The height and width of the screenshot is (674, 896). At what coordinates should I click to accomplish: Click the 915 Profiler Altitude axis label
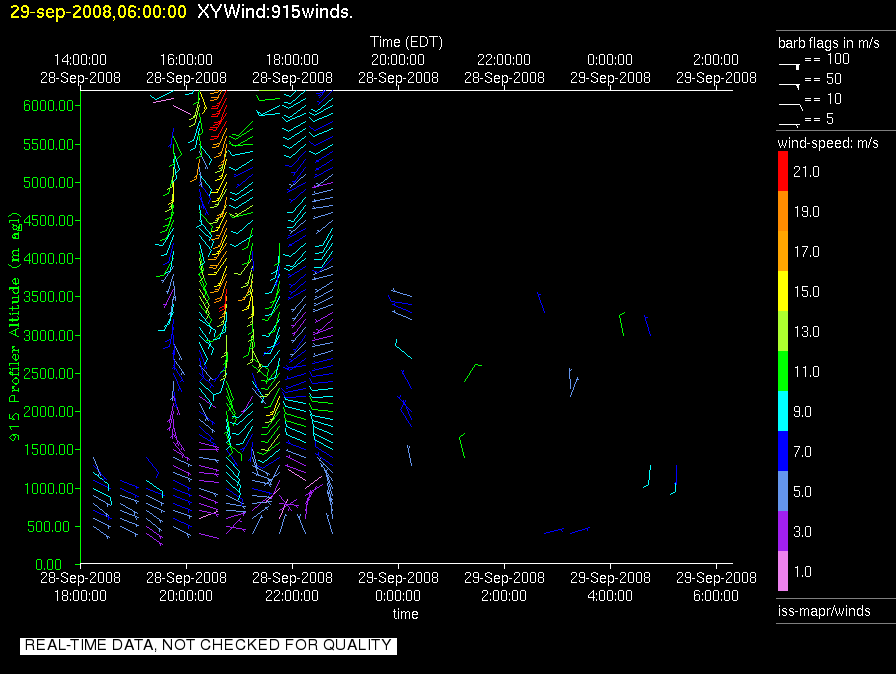coord(14,326)
